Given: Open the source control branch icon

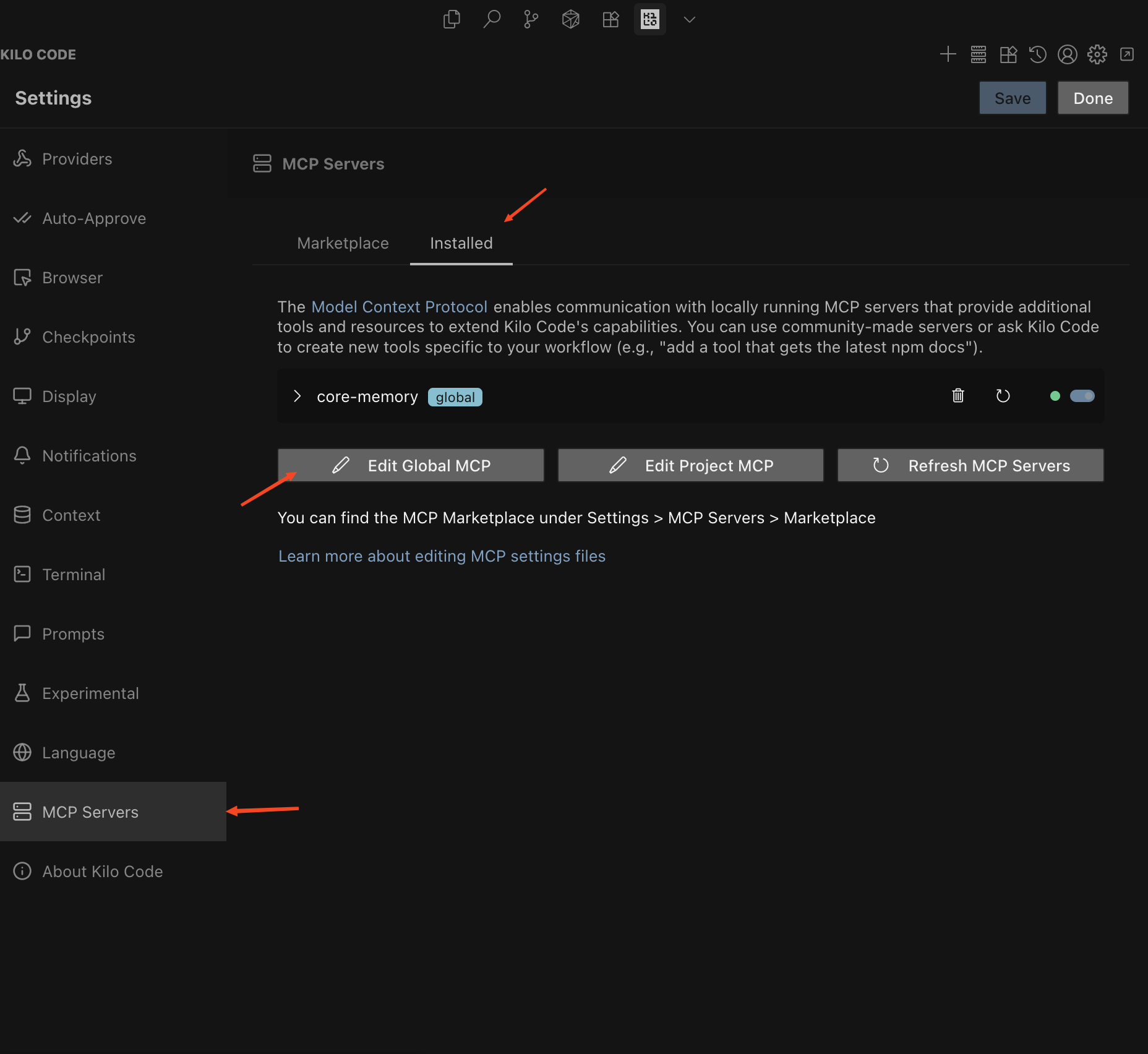Looking at the screenshot, I should 531,19.
